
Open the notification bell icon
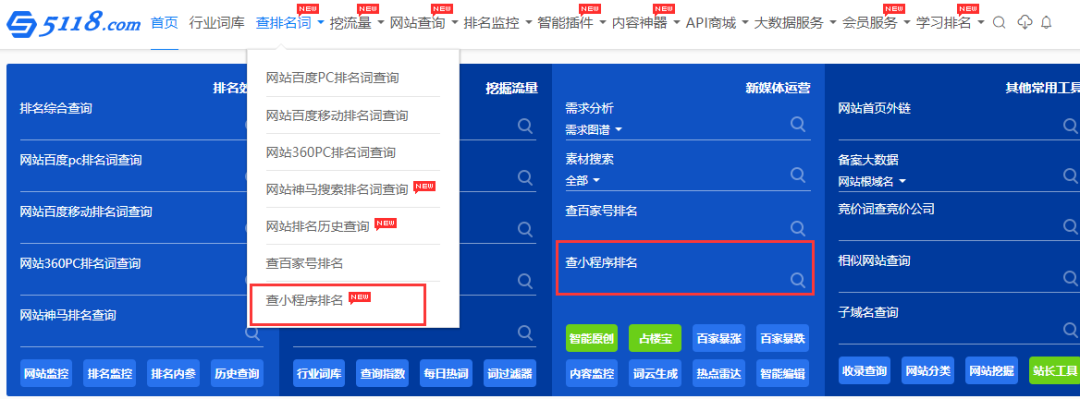coord(1046,23)
